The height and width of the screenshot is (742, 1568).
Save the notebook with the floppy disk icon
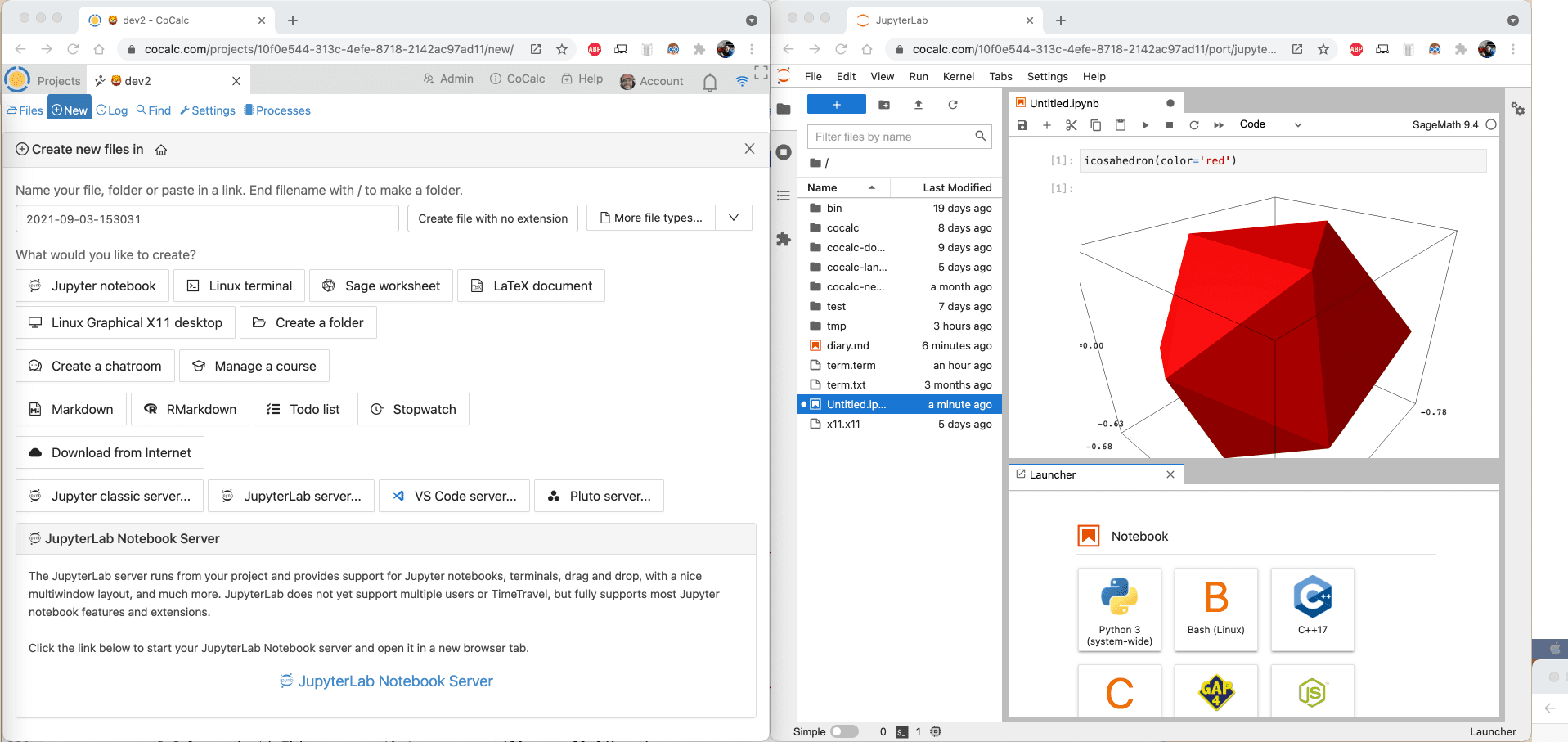pos(1022,125)
